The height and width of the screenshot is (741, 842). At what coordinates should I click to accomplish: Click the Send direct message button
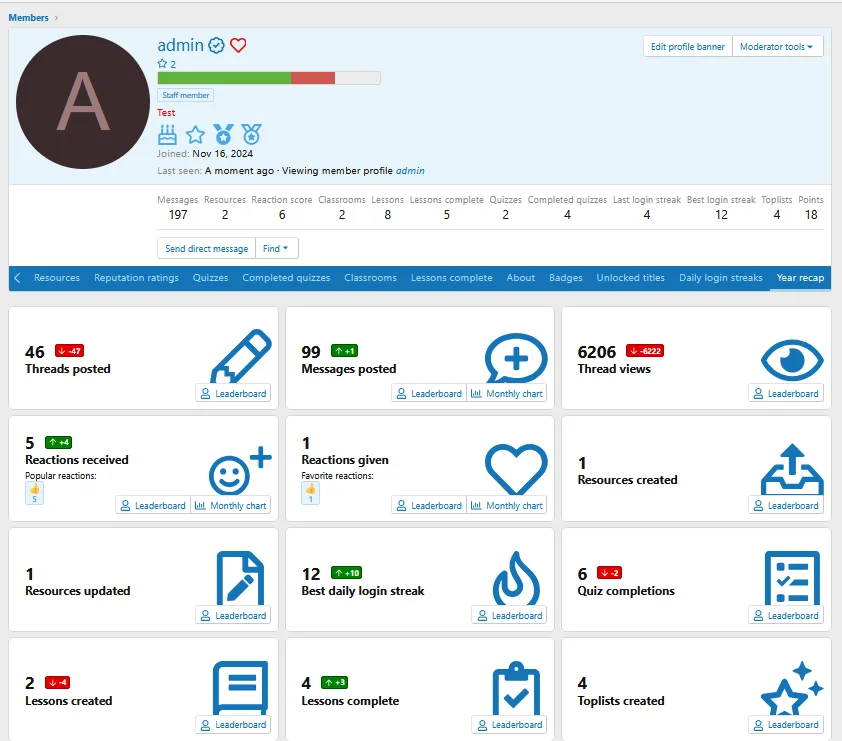pos(206,248)
